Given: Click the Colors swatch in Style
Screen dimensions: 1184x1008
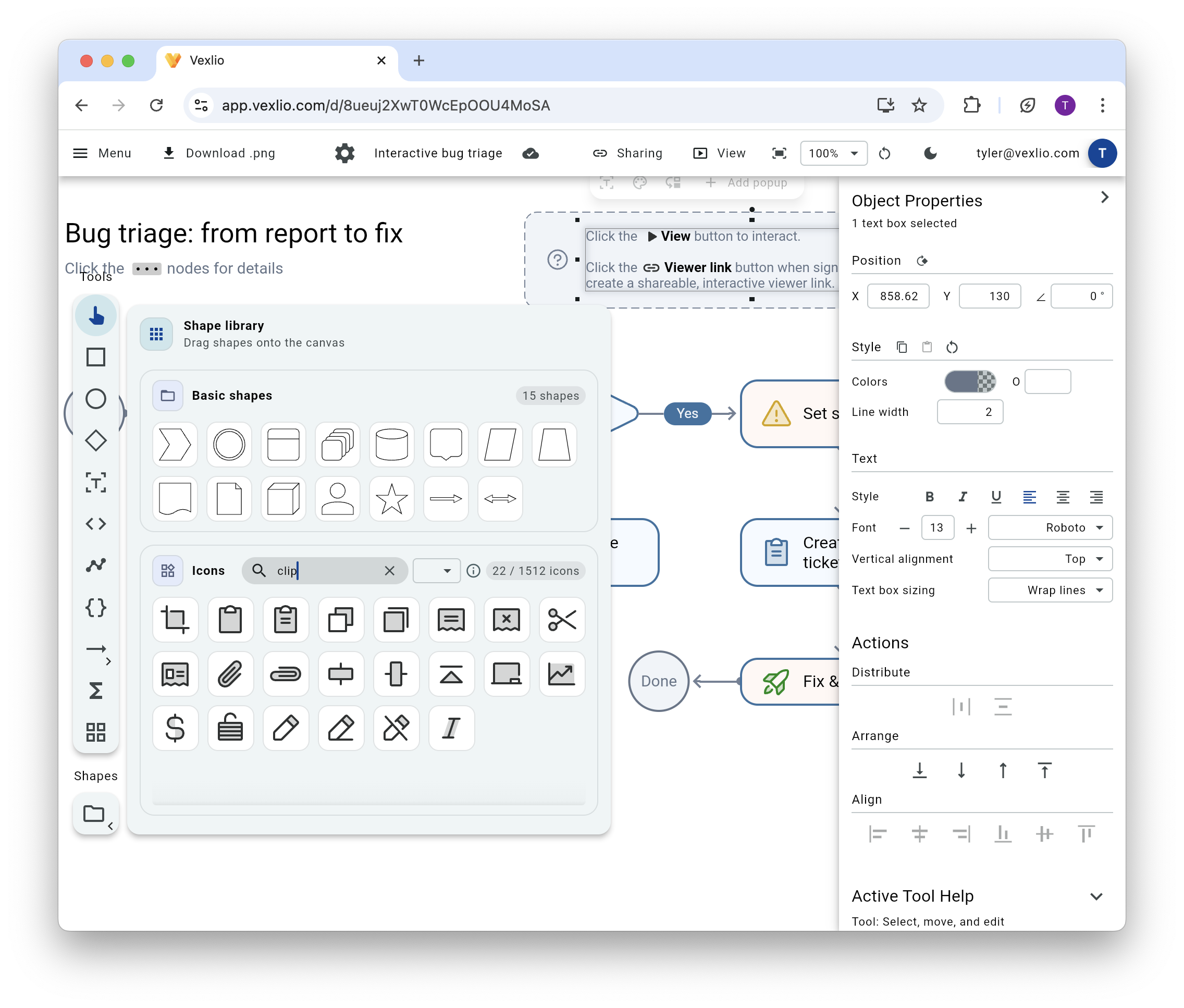Looking at the screenshot, I should 970,382.
